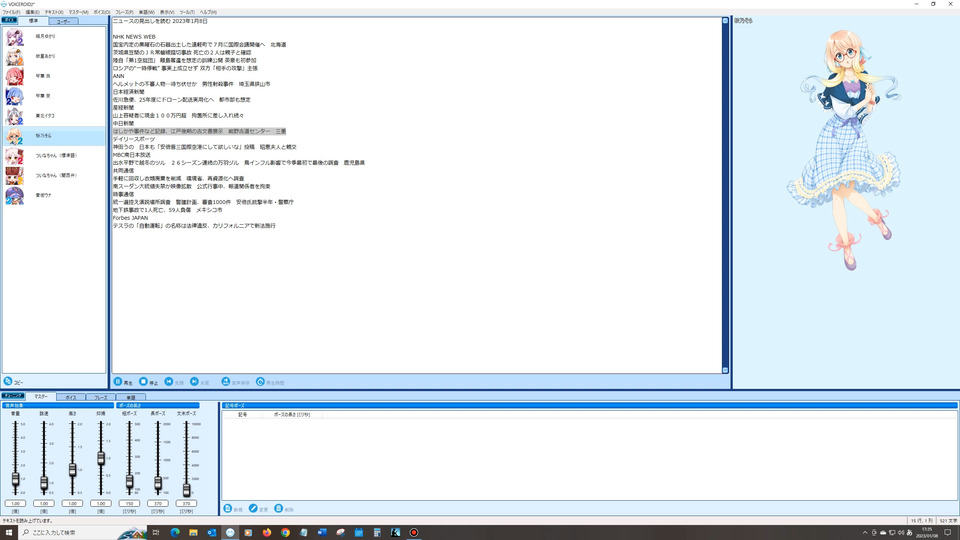Click the 文末ポーズ slider handle
This screenshot has height=540, width=960.
(x=186, y=489)
